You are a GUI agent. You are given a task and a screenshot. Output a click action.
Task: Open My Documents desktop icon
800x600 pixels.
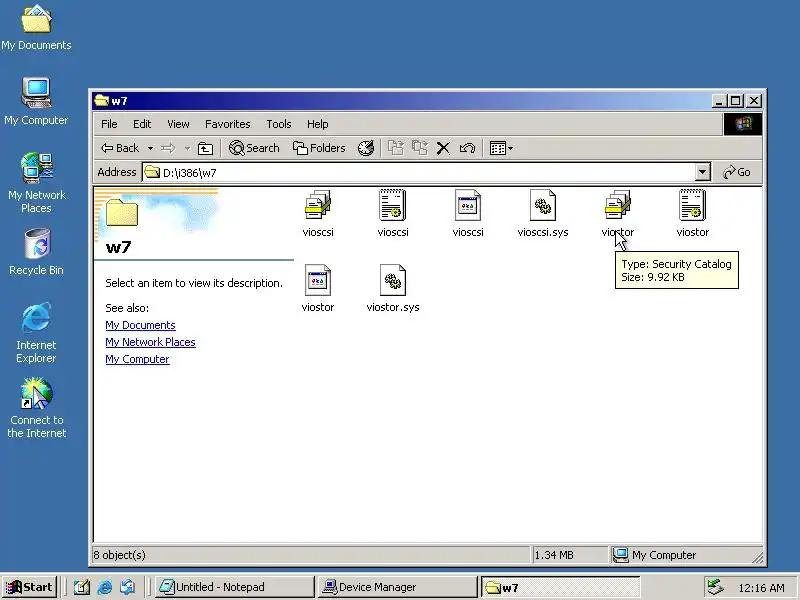pyautogui.click(x=36, y=28)
